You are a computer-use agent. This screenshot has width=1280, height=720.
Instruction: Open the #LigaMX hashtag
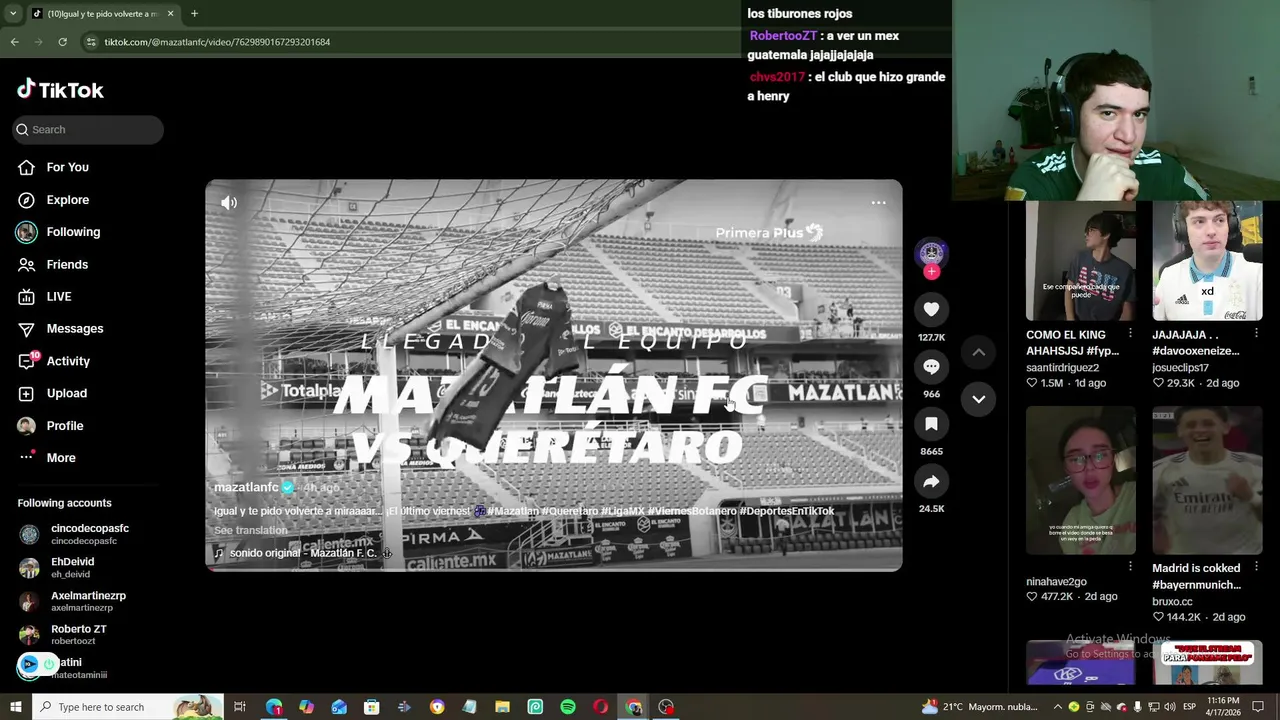click(622, 511)
